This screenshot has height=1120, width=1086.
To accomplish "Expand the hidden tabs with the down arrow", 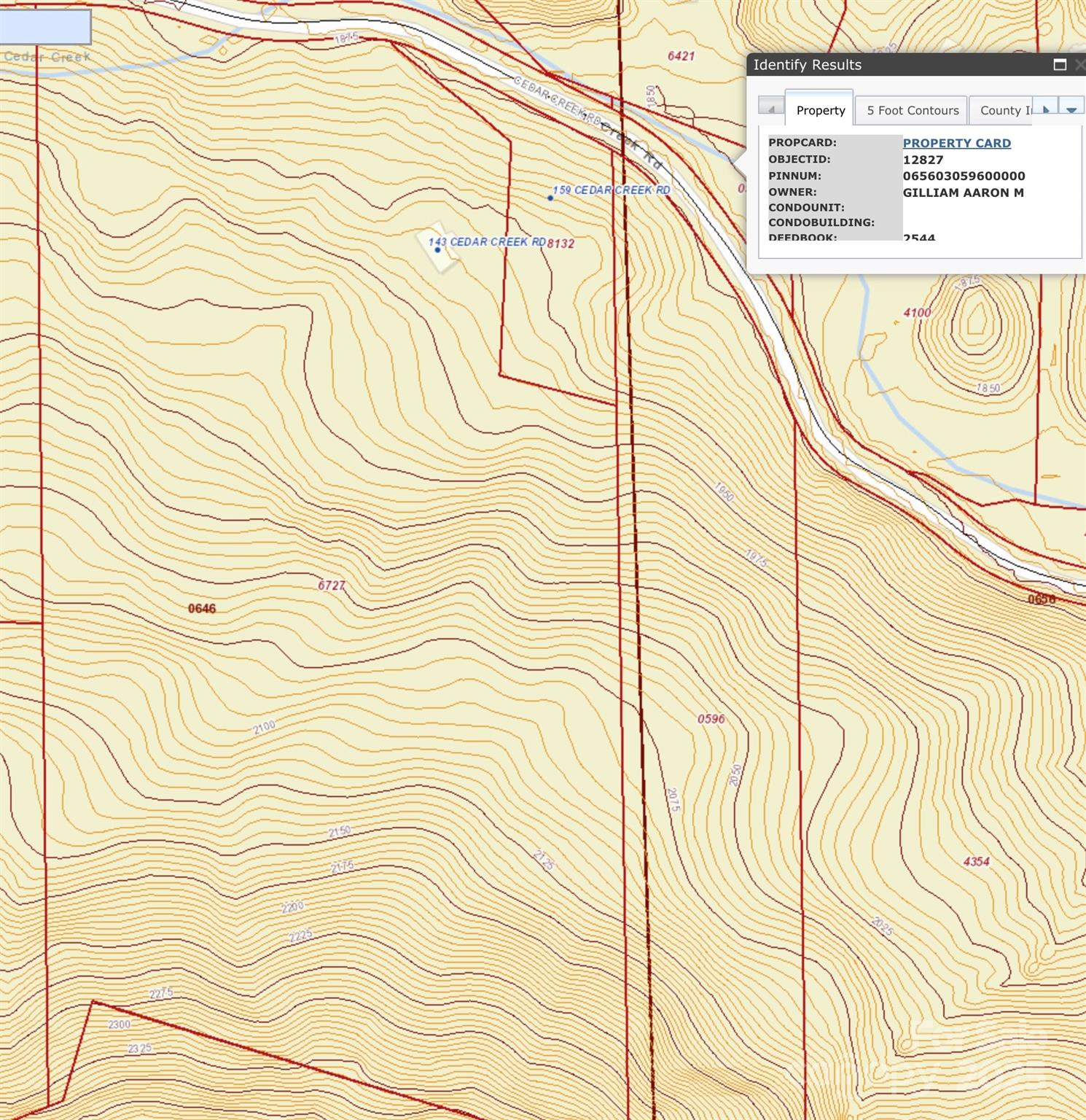I will [1071, 107].
